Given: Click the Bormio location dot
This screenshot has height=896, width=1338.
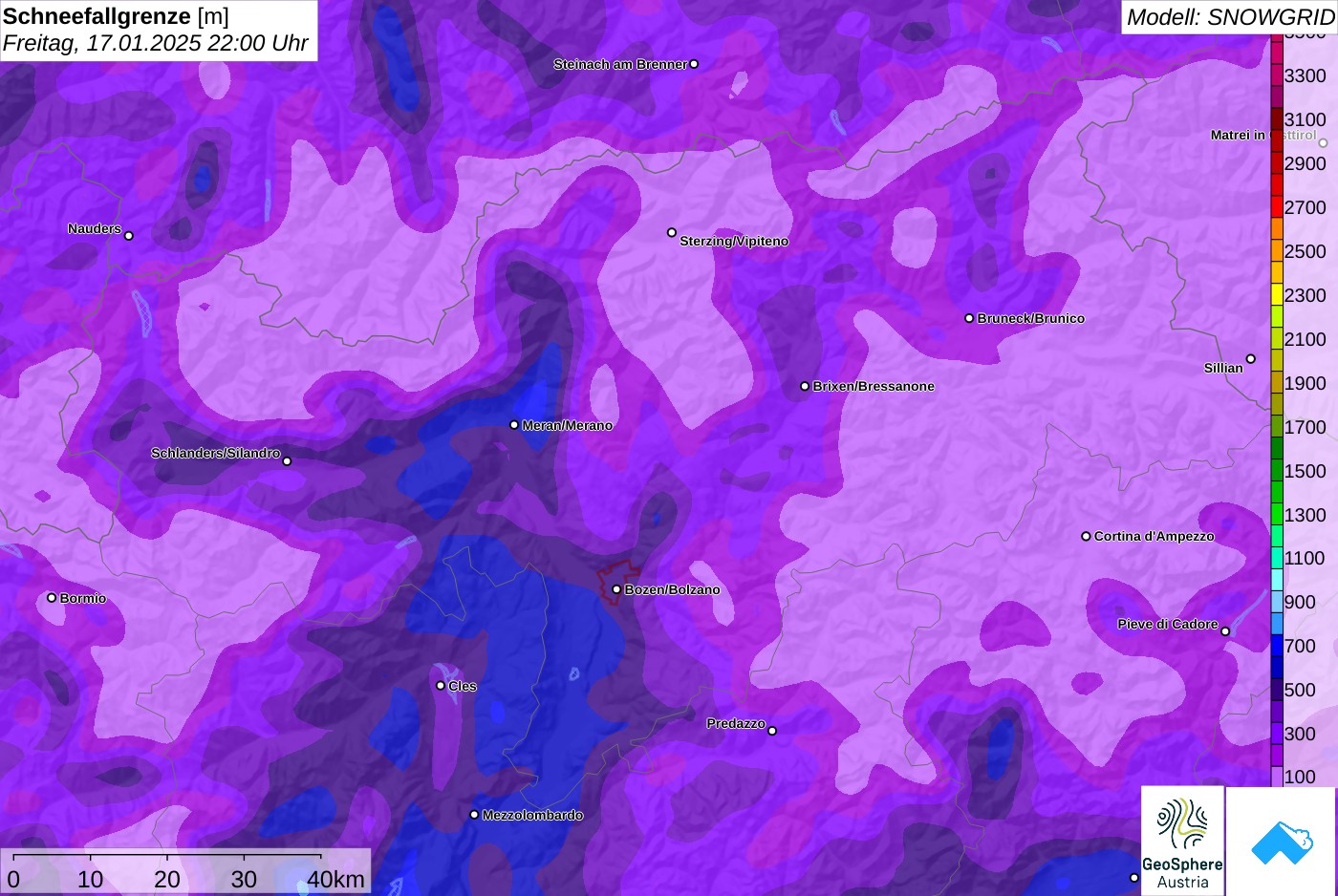Looking at the screenshot, I should click(52, 598).
